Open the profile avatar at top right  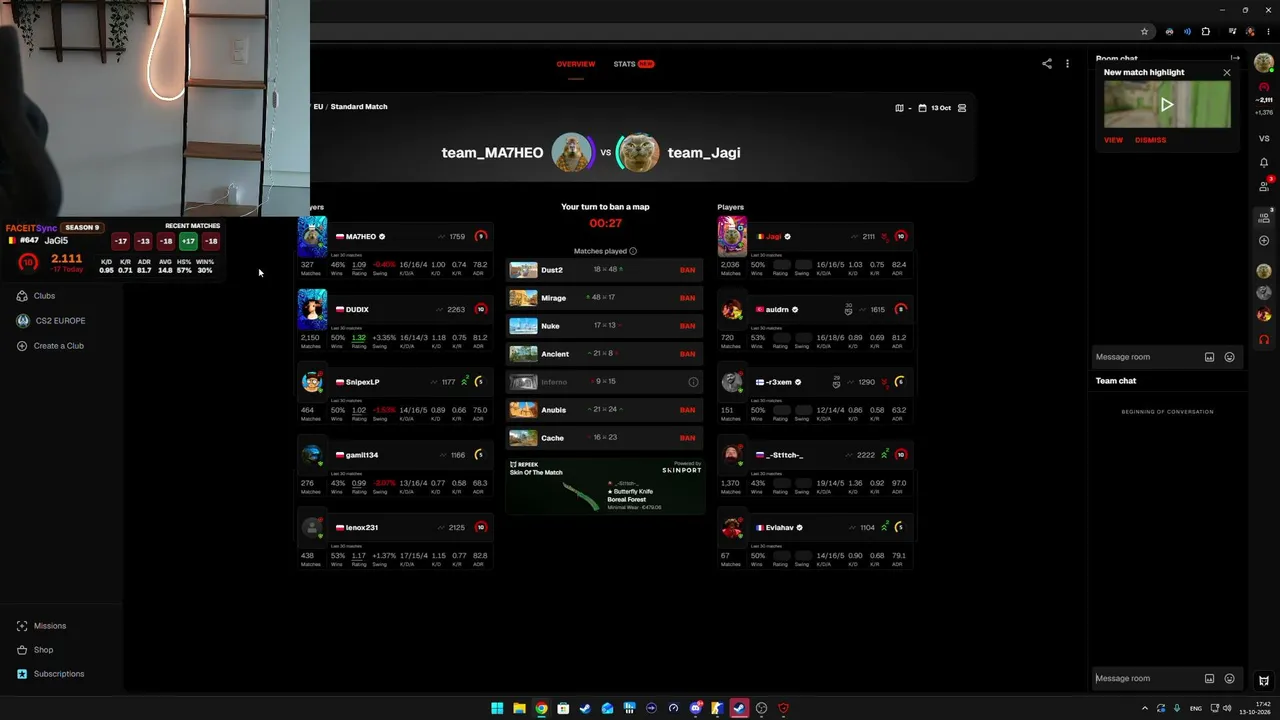tap(1264, 63)
